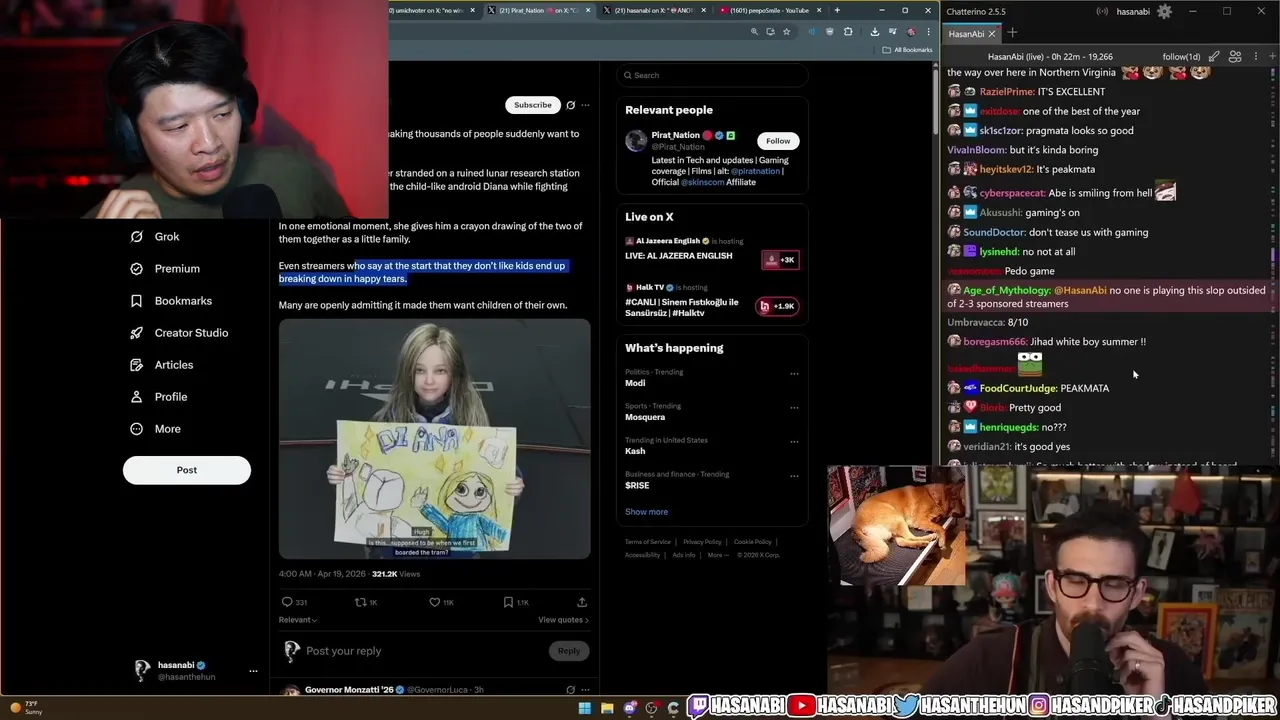Viewport: 1280px width, 720px height.
Task: Open a new browser tab
Action: tap(838, 10)
